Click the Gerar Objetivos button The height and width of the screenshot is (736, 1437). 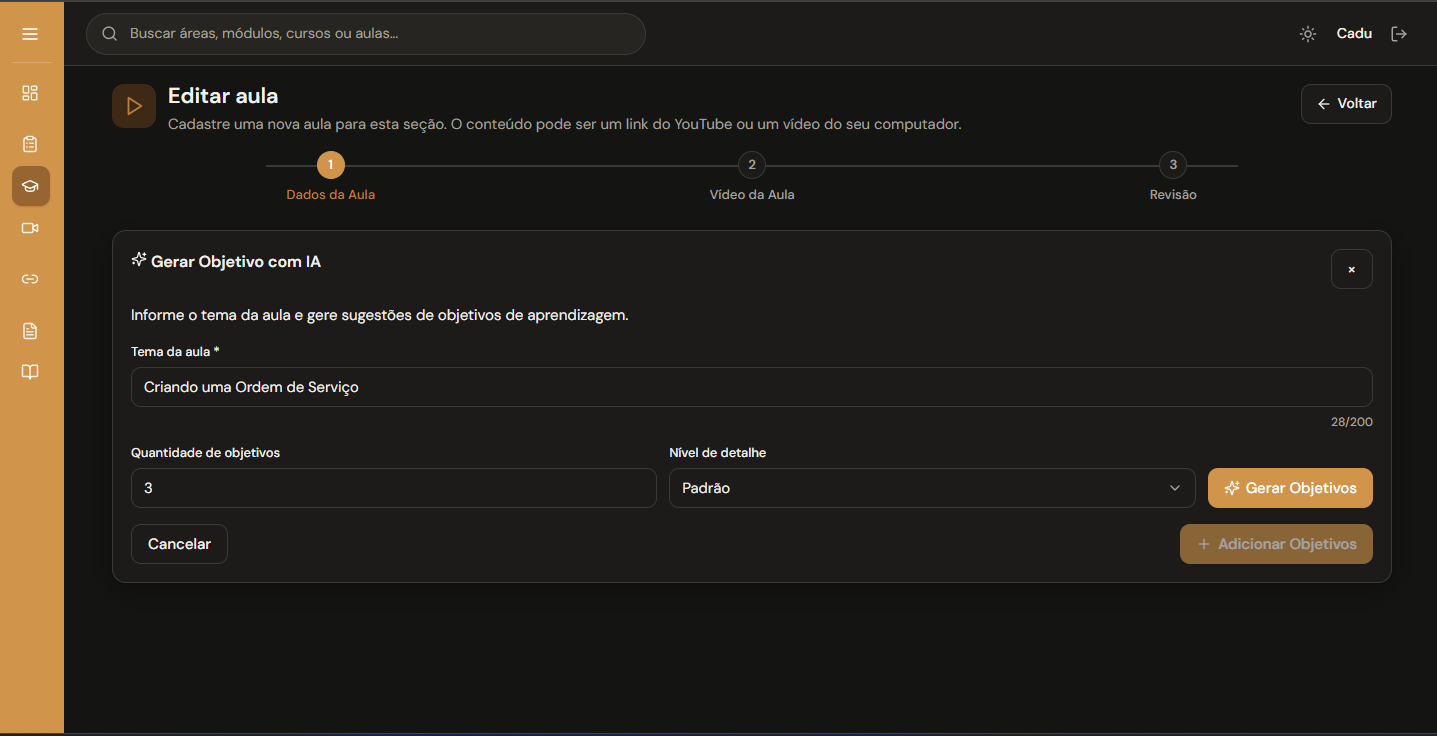[1290, 488]
